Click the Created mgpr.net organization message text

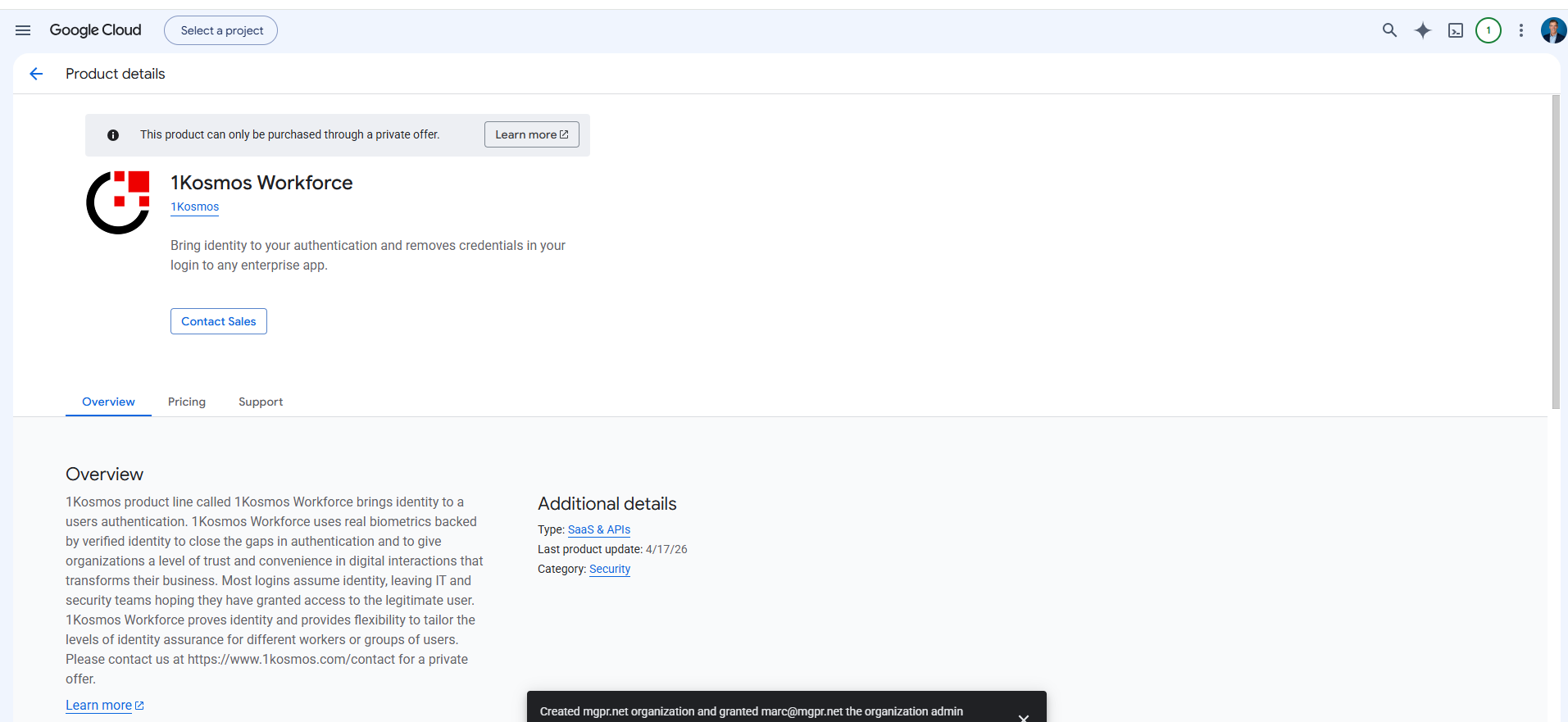tap(751, 711)
